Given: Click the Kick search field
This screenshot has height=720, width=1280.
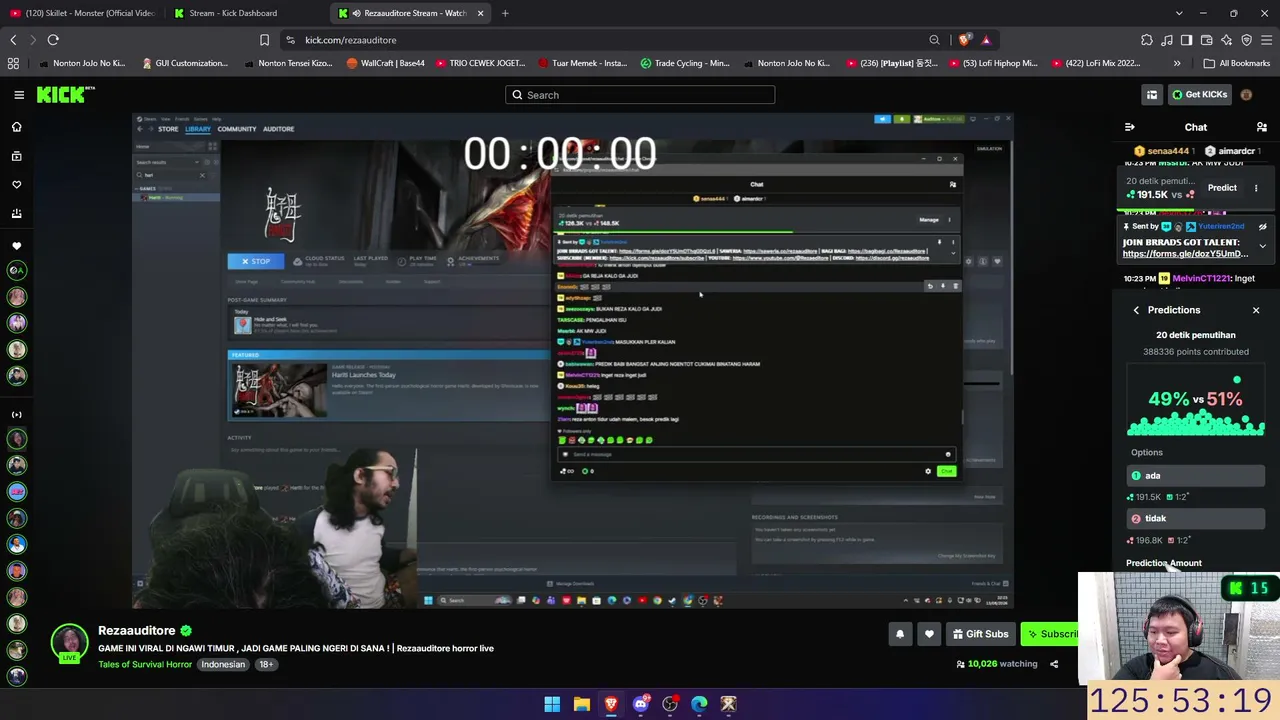Looking at the screenshot, I should click(640, 95).
